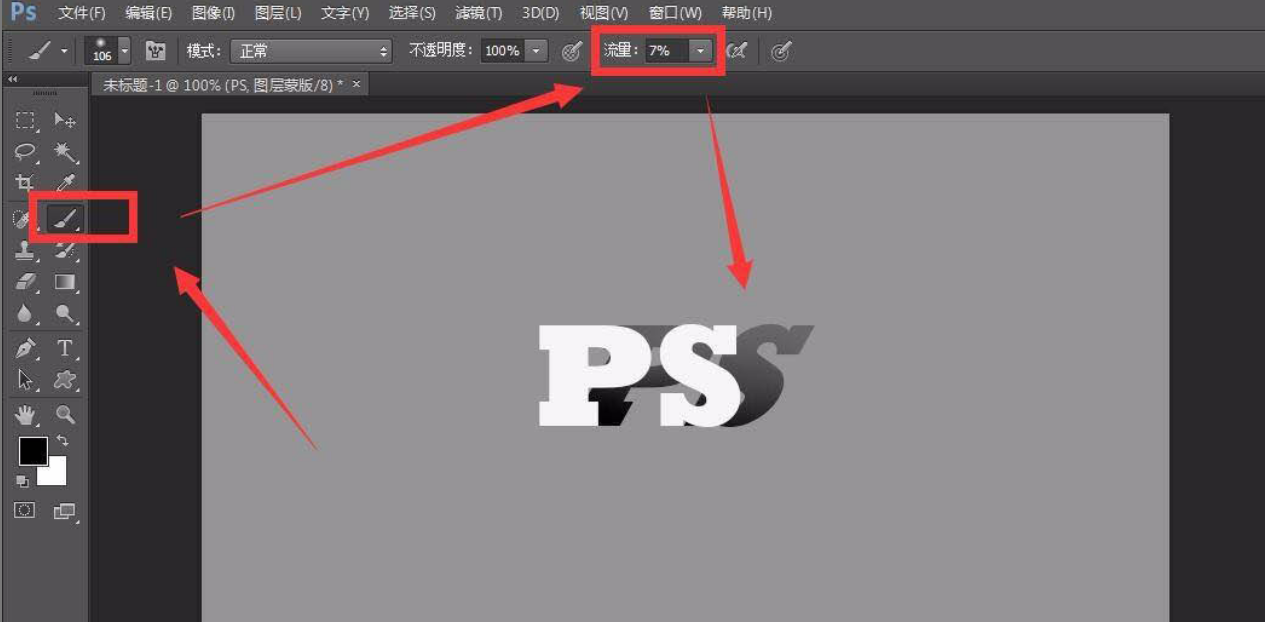The width and height of the screenshot is (1265, 622).
Task: Select the History Brush tool
Action: click(x=65, y=251)
